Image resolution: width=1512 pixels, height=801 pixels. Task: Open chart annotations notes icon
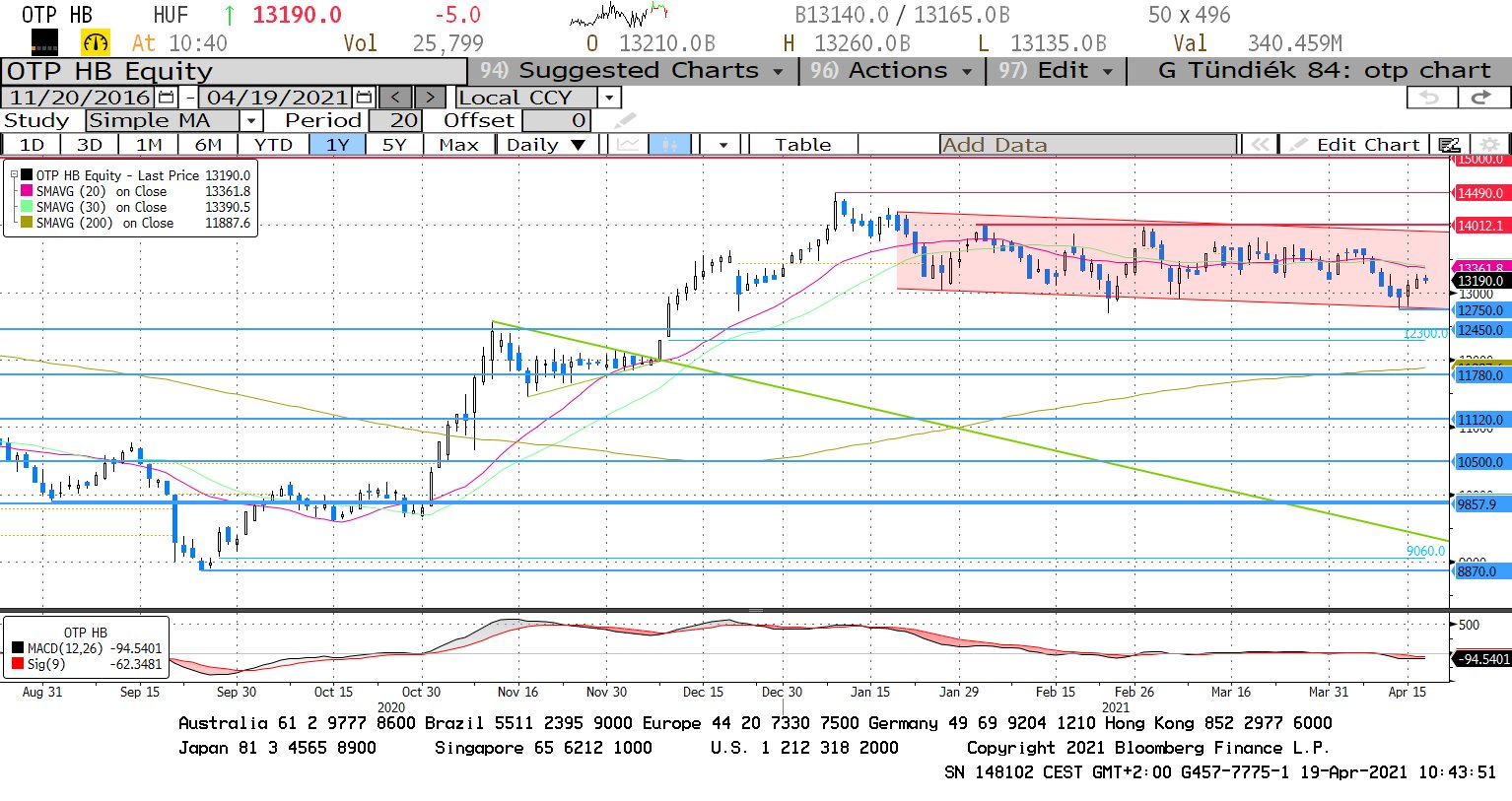pyautogui.click(x=1448, y=145)
